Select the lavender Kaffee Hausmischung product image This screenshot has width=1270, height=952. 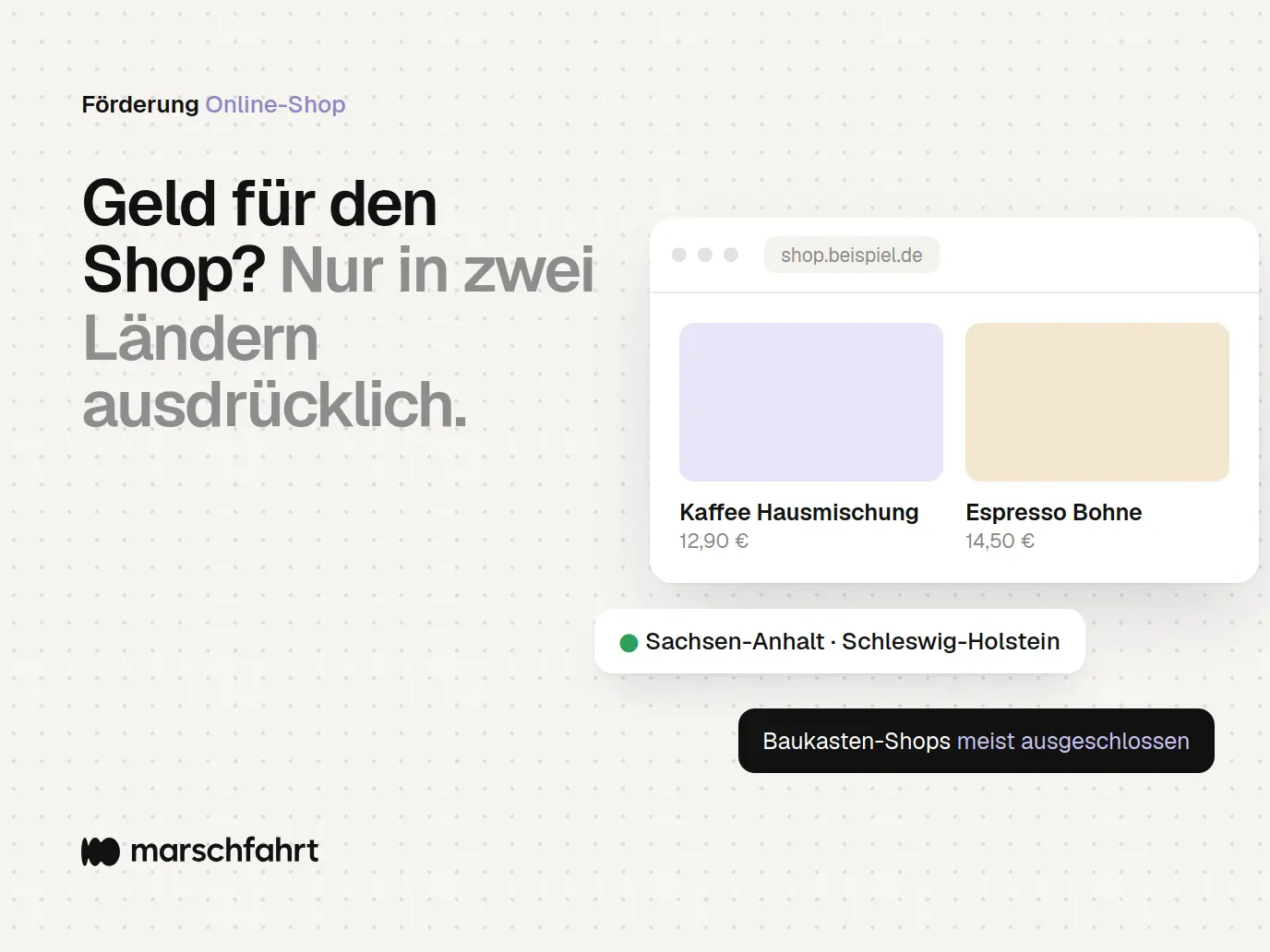tap(811, 402)
